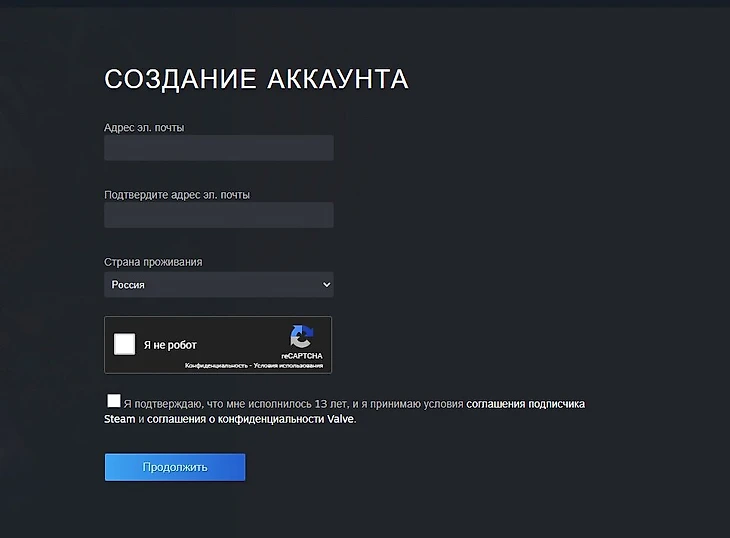The width and height of the screenshot is (730, 538).
Task: Click the 'Я не робот' text
Action: click(170, 345)
